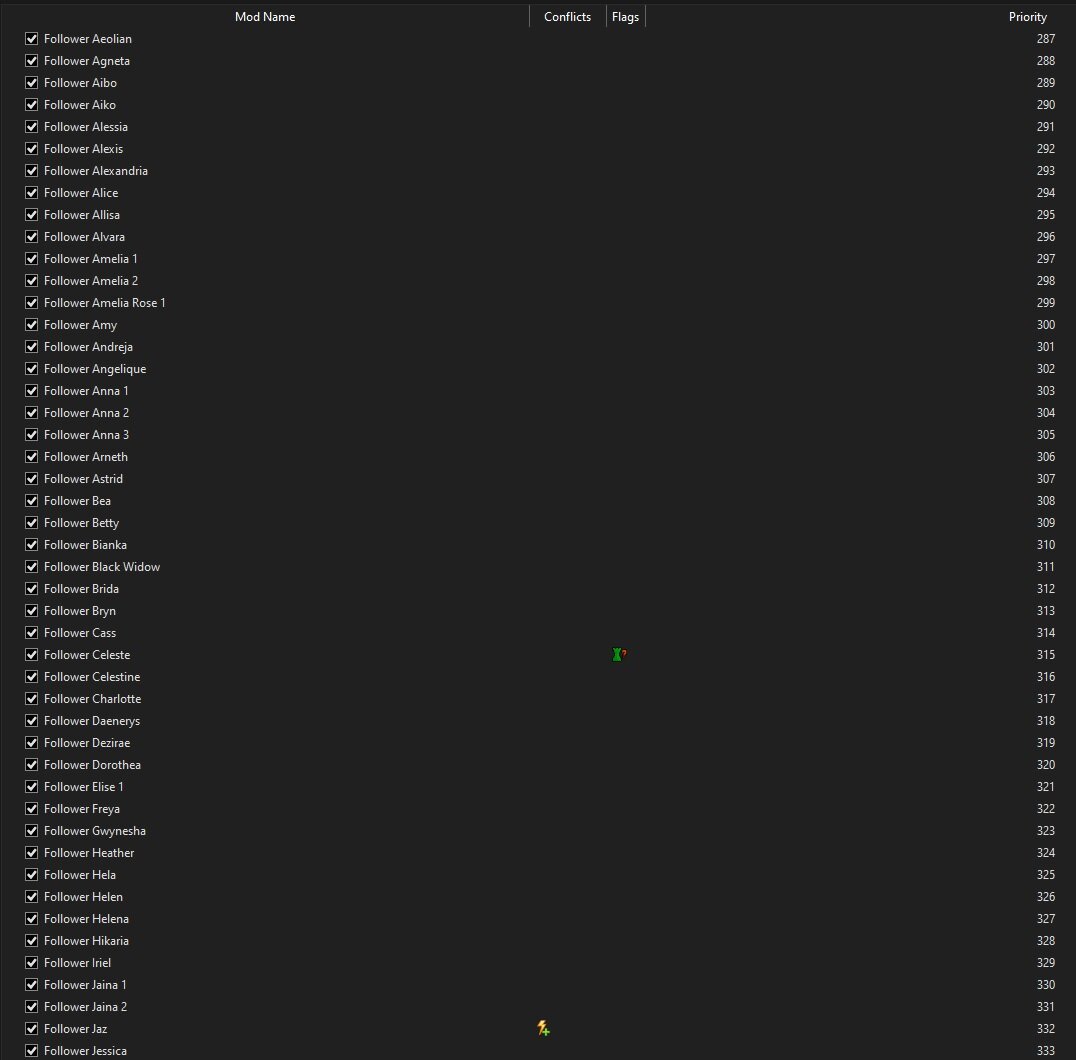Select Follower Jaina 2 mod name
Viewport: 1076px width, 1060px height.
(x=86, y=1006)
